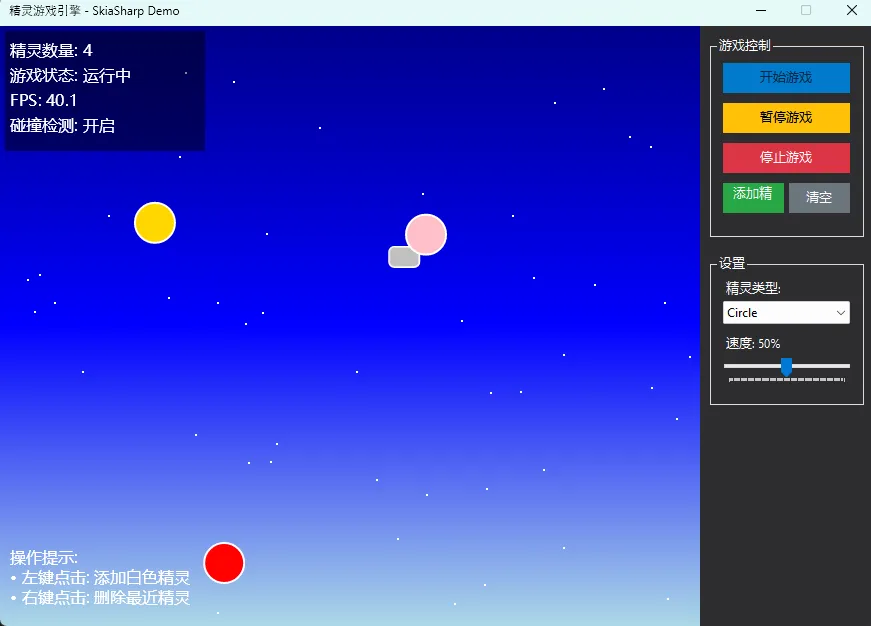Click the 精灵数量 counter text

(52, 50)
